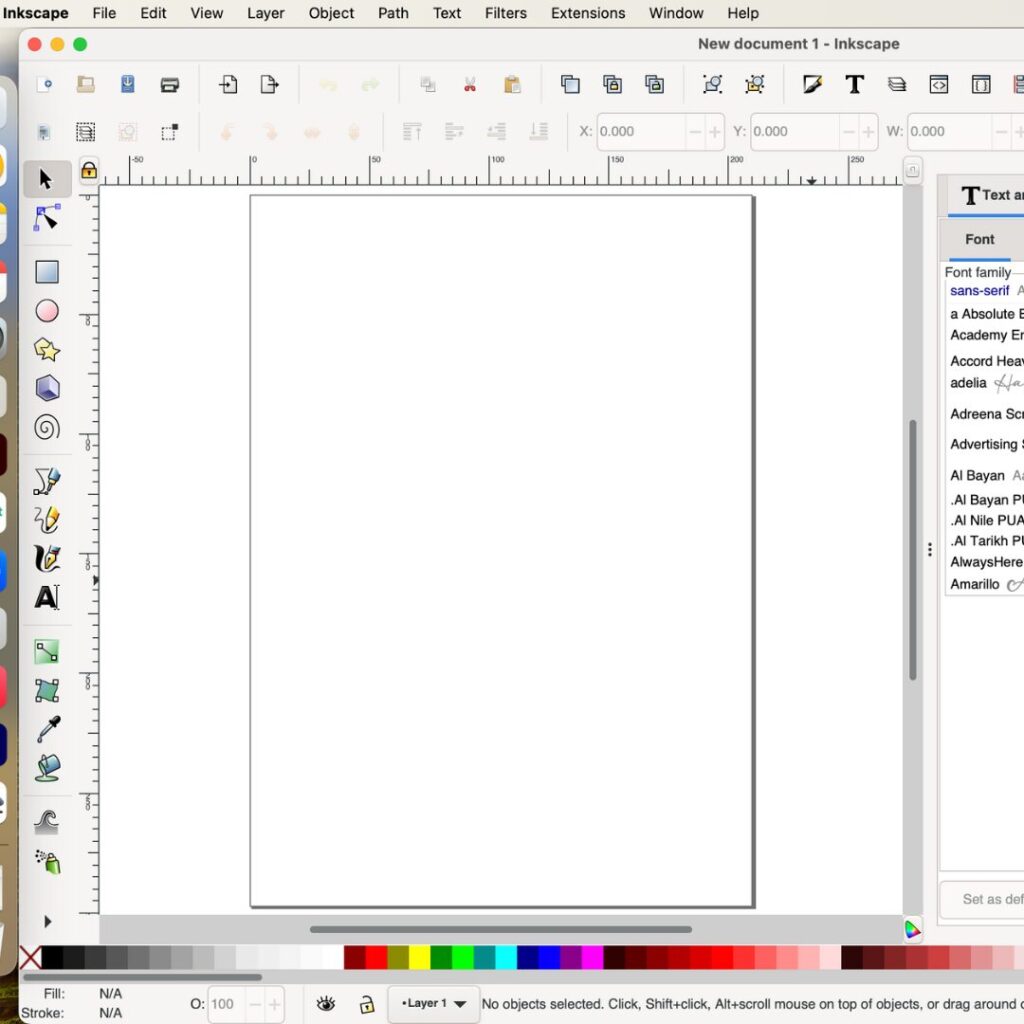Open the sans-serif font family link

click(979, 290)
